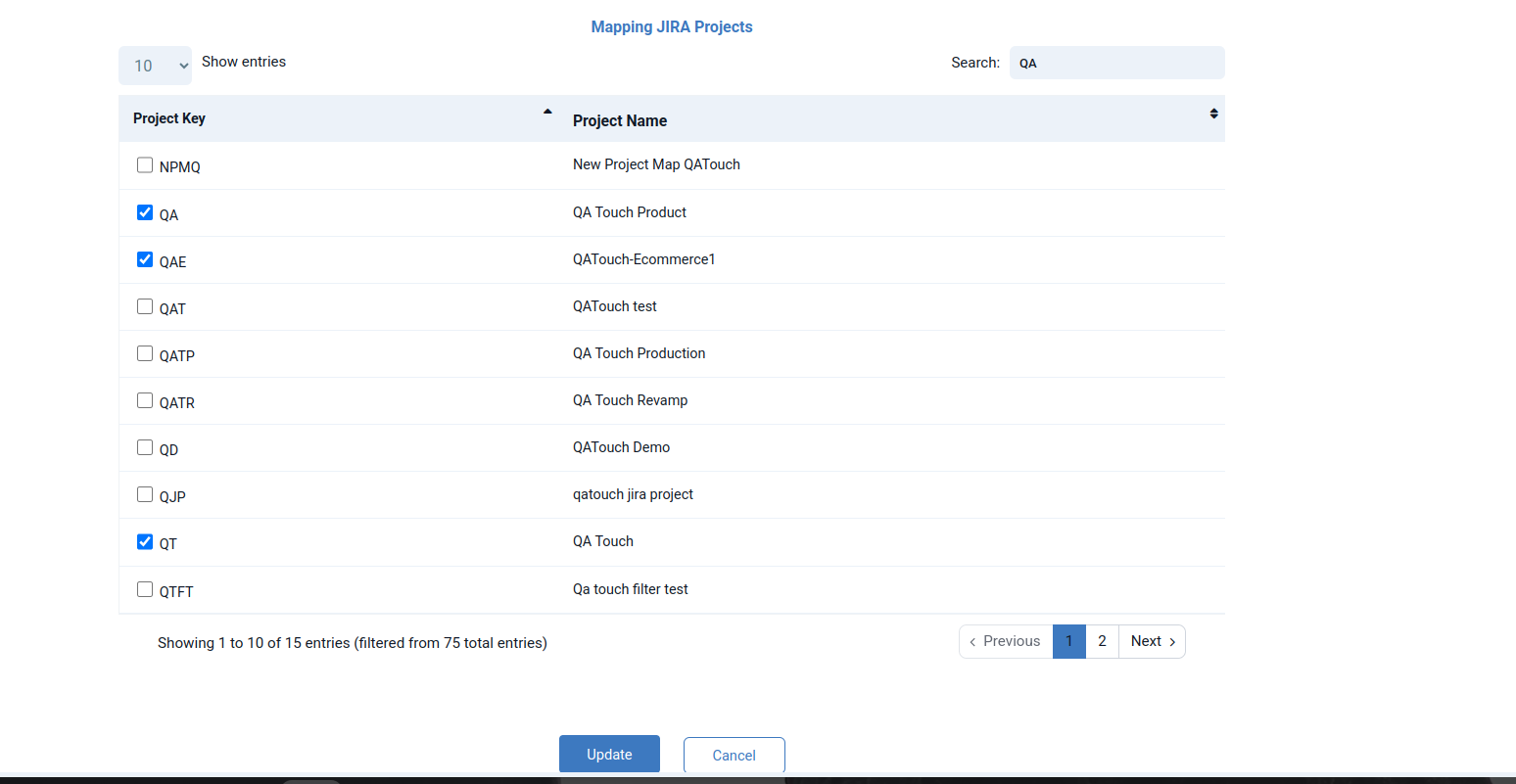Click the Project Name sort arrows icon
Image resolution: width=1516 pixels, height=784 pixels.
(1213, 114)
